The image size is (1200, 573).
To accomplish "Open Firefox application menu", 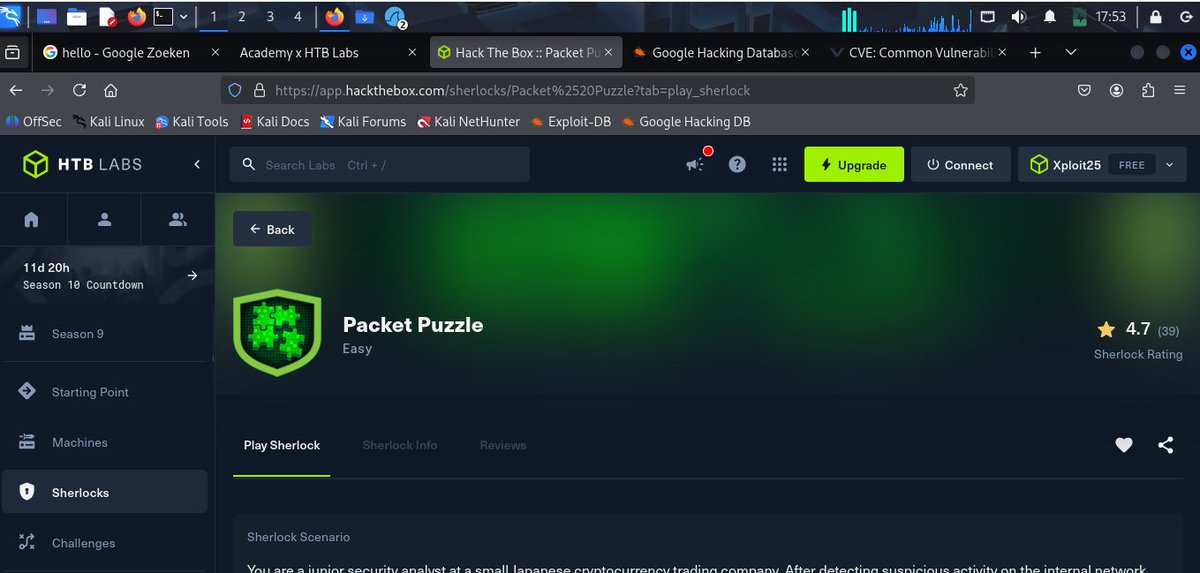I will (x=1180, y=90).
